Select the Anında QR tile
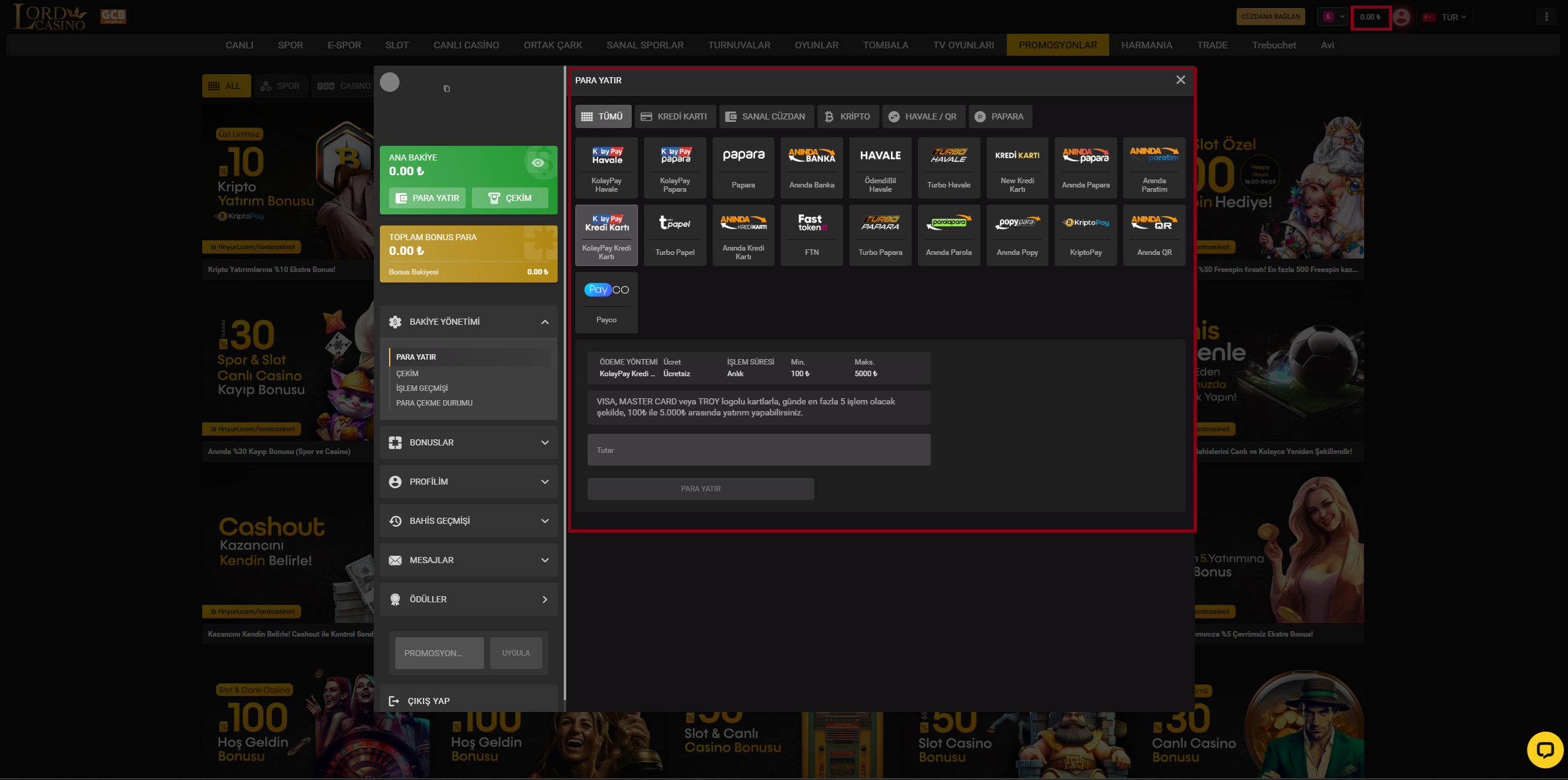Image resolution: width=1568 pixels, height=780 pixels. tap(1154, 235)
